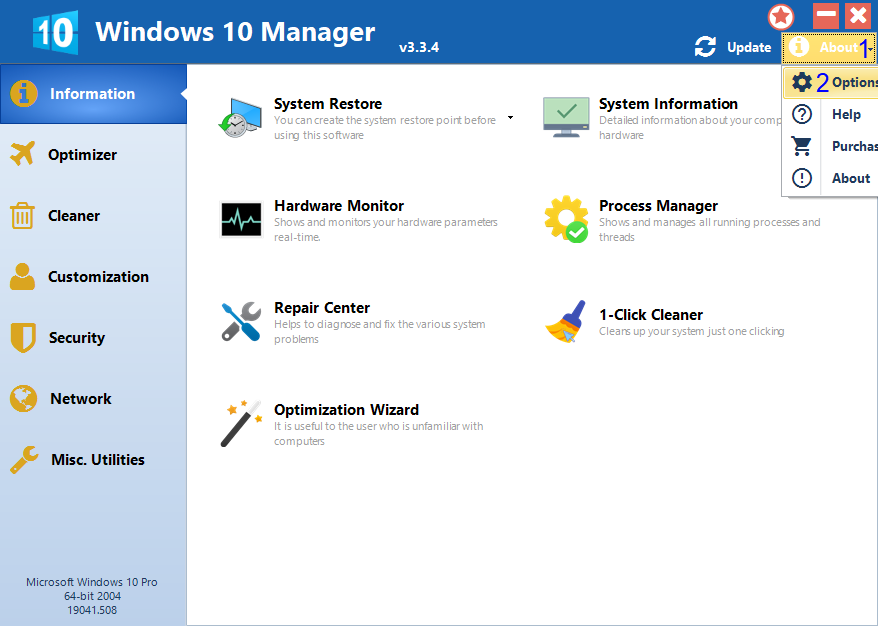Choose the About entry in dropdown menu
Viewport: 878px width, 626px height.
831,178
